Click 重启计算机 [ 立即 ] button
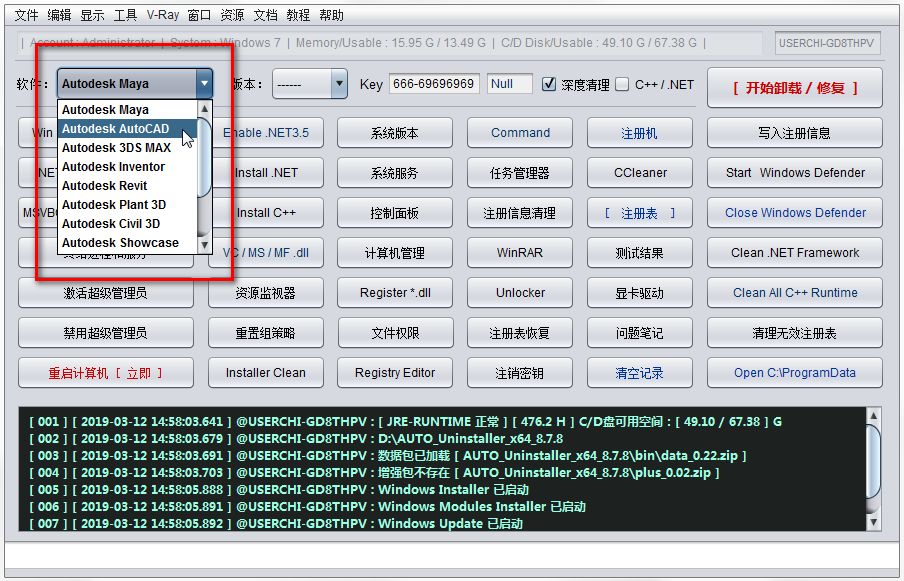This screenshot has width=904, height=581. [106, 373]
